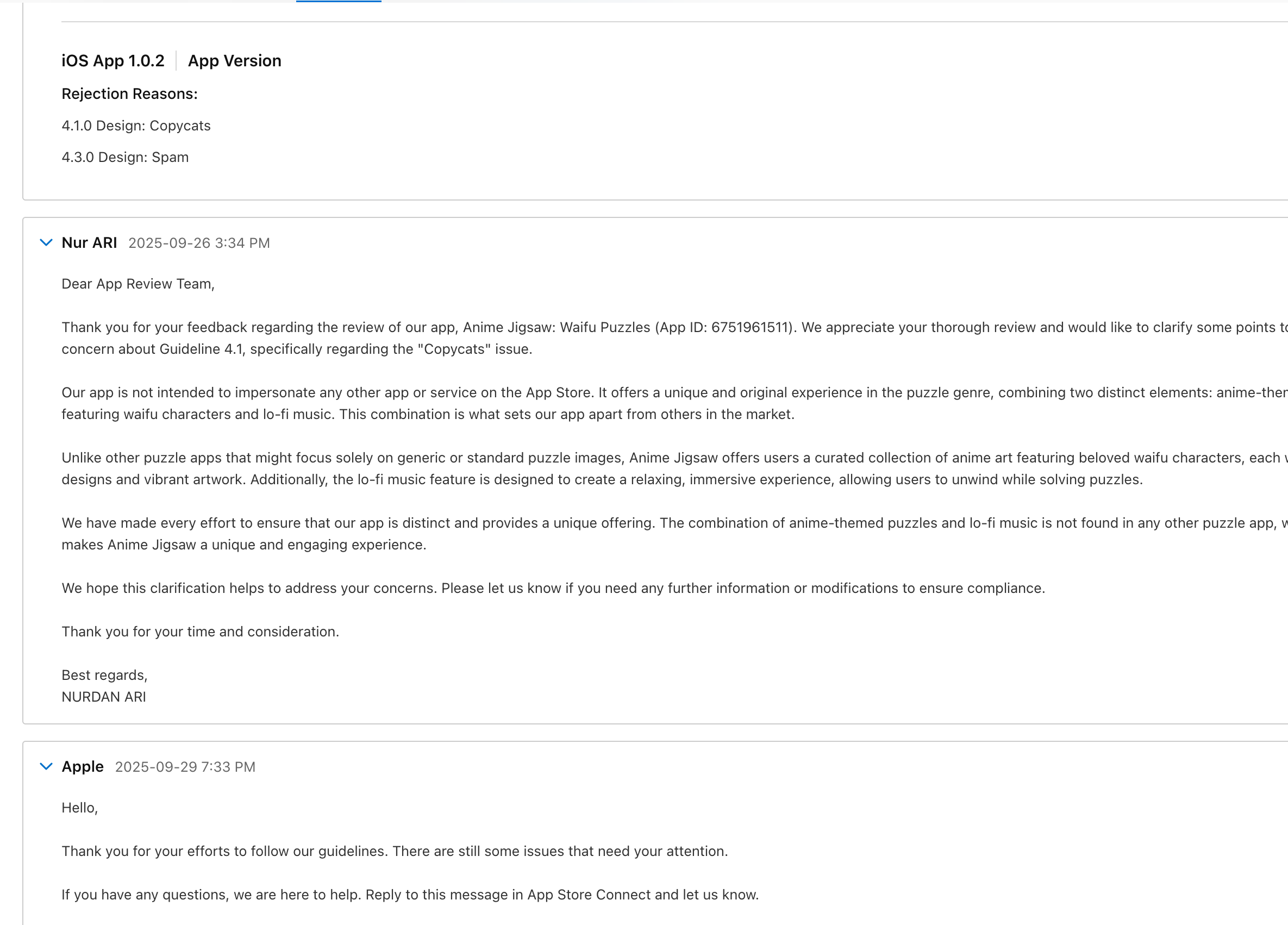Click the 2025-09-26 3:34 PM timestamp

click(x=199, y=243)
